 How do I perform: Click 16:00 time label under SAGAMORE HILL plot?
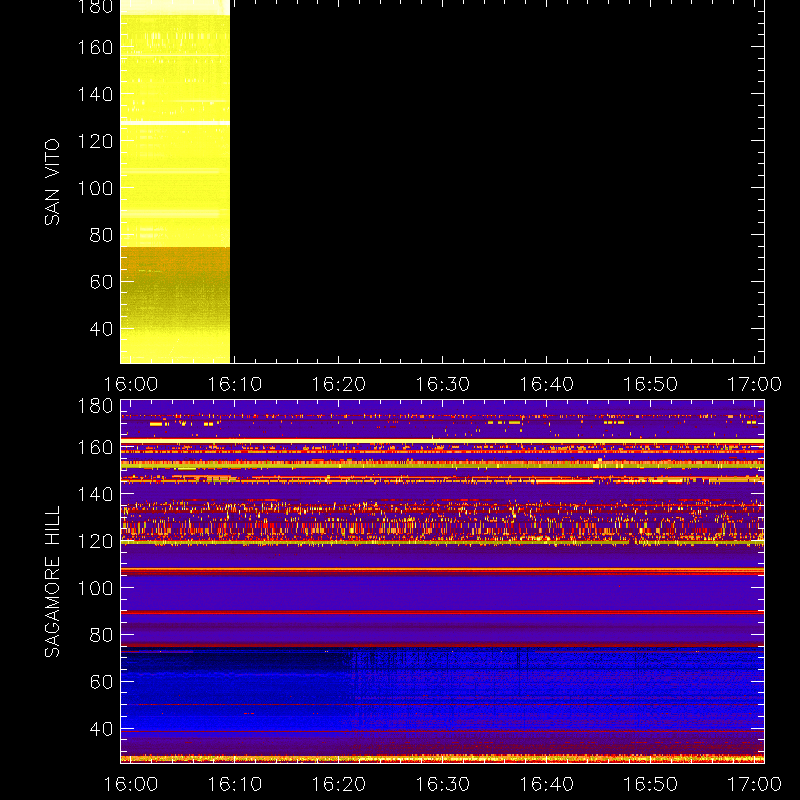point(131,784)
